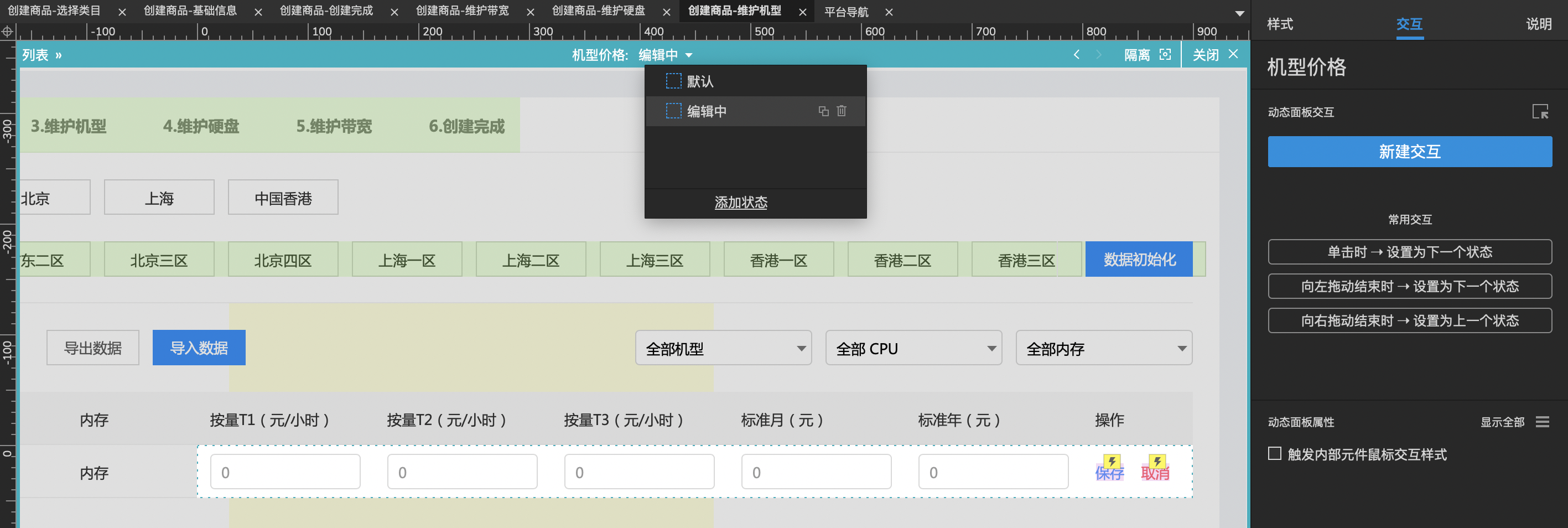The width and height of the screenshot is (1568, 528).
Task: Select the 上海三区 zone
Action: [x=655, y=260]
